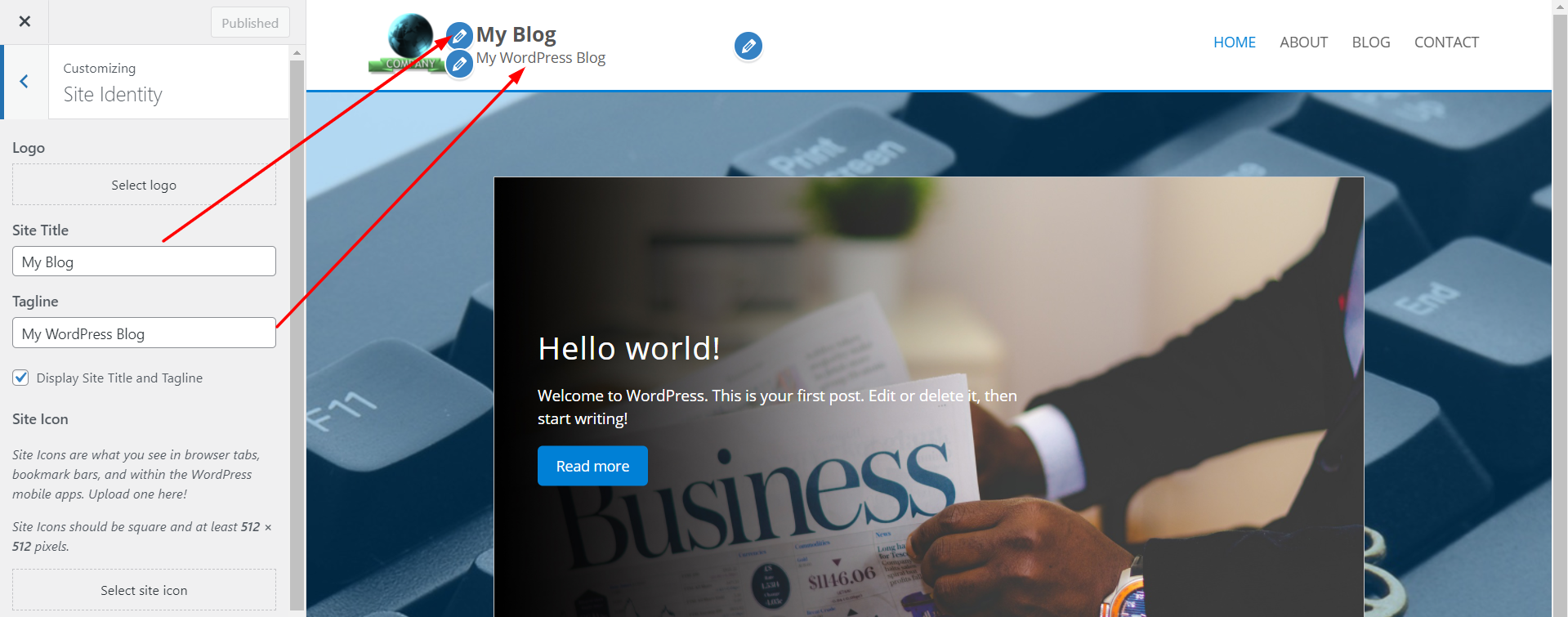Close the Customizer with the X icon
The width and height of the screenshot is (1568, 617).
click(25, 22)
